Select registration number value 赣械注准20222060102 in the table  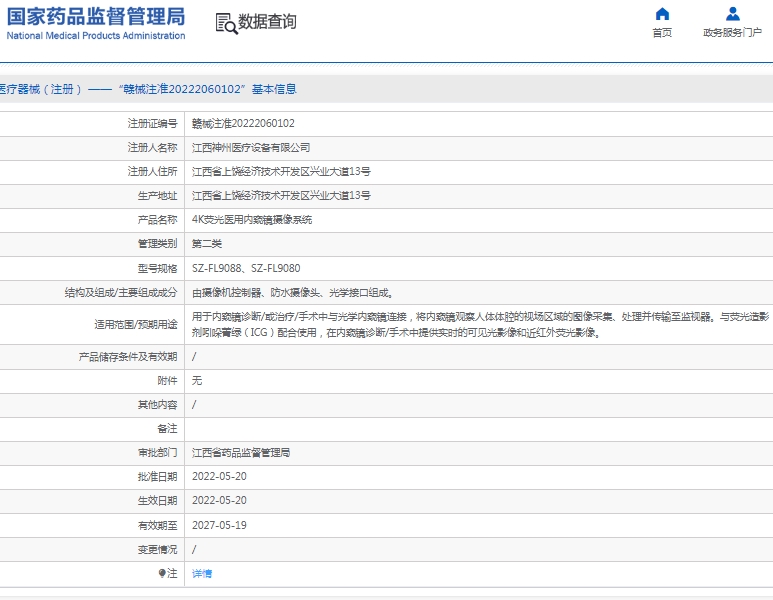coord(243,123)
